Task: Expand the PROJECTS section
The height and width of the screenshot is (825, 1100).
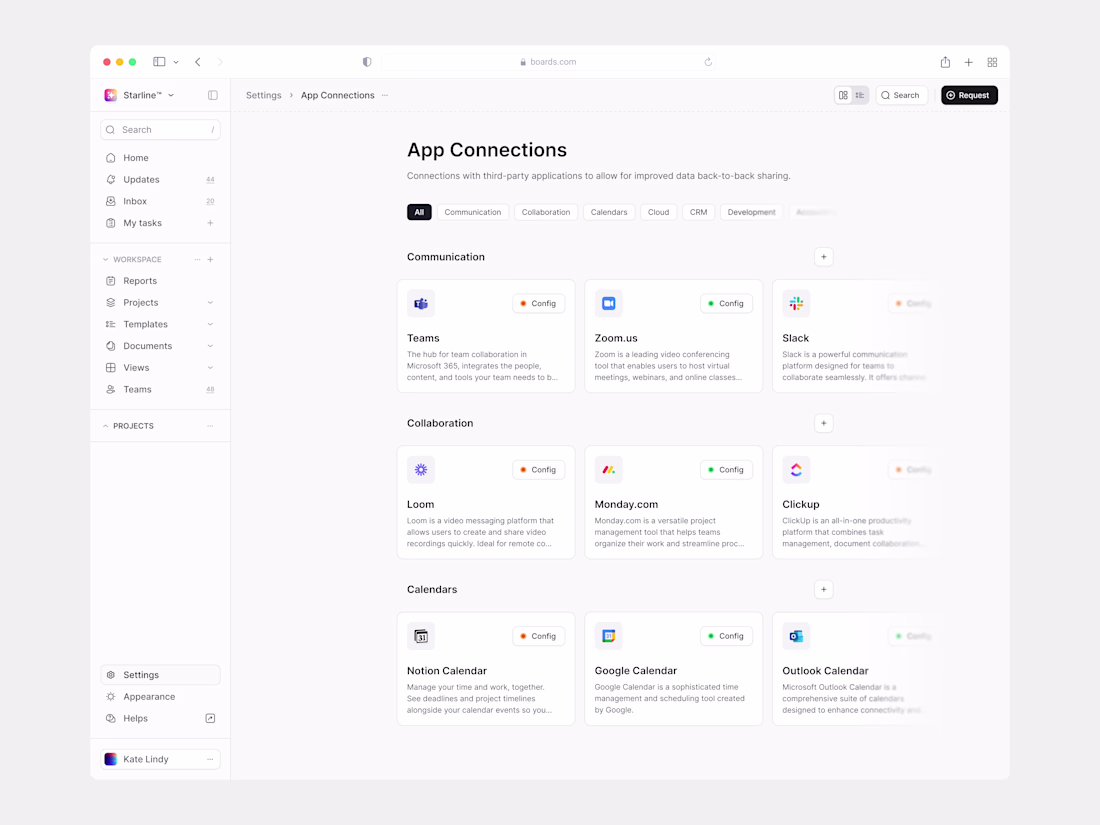Action: click(106, 426)
